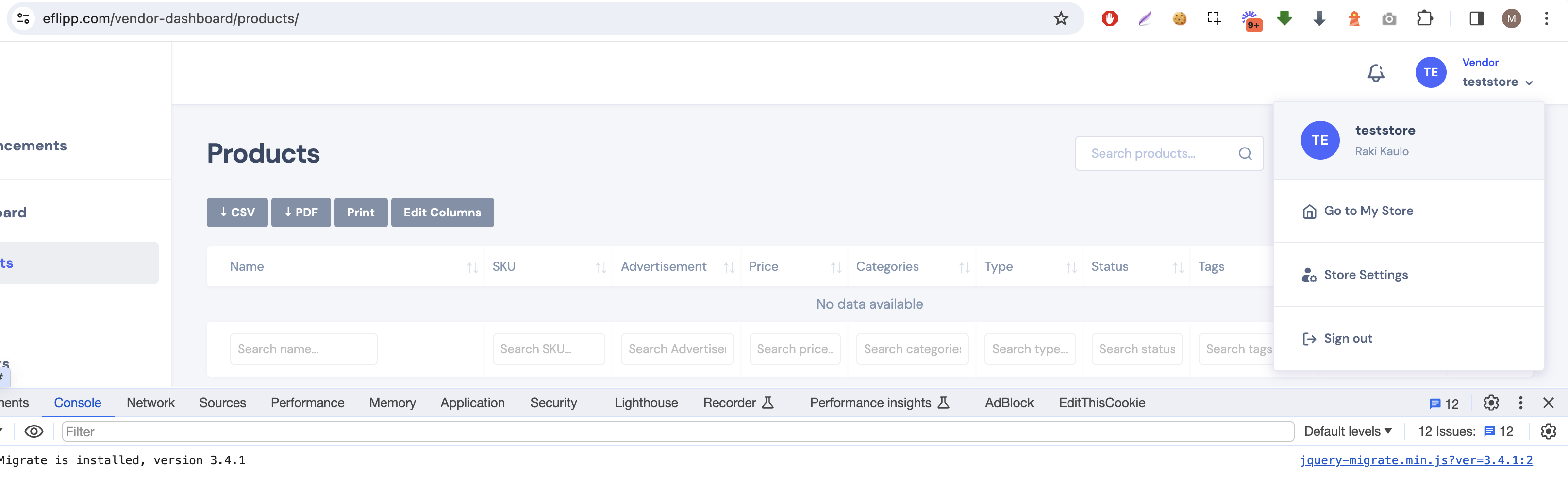Switch to the Network tab in DevTools
Screen dimensions: 1568x492
(150, 403)
